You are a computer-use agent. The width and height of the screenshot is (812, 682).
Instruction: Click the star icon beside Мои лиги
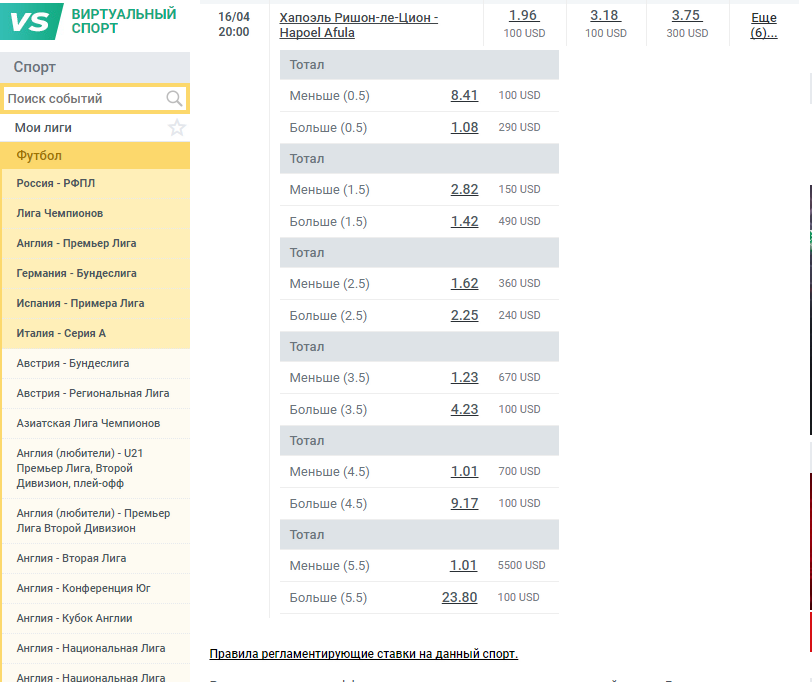click(x=177, y=128)
